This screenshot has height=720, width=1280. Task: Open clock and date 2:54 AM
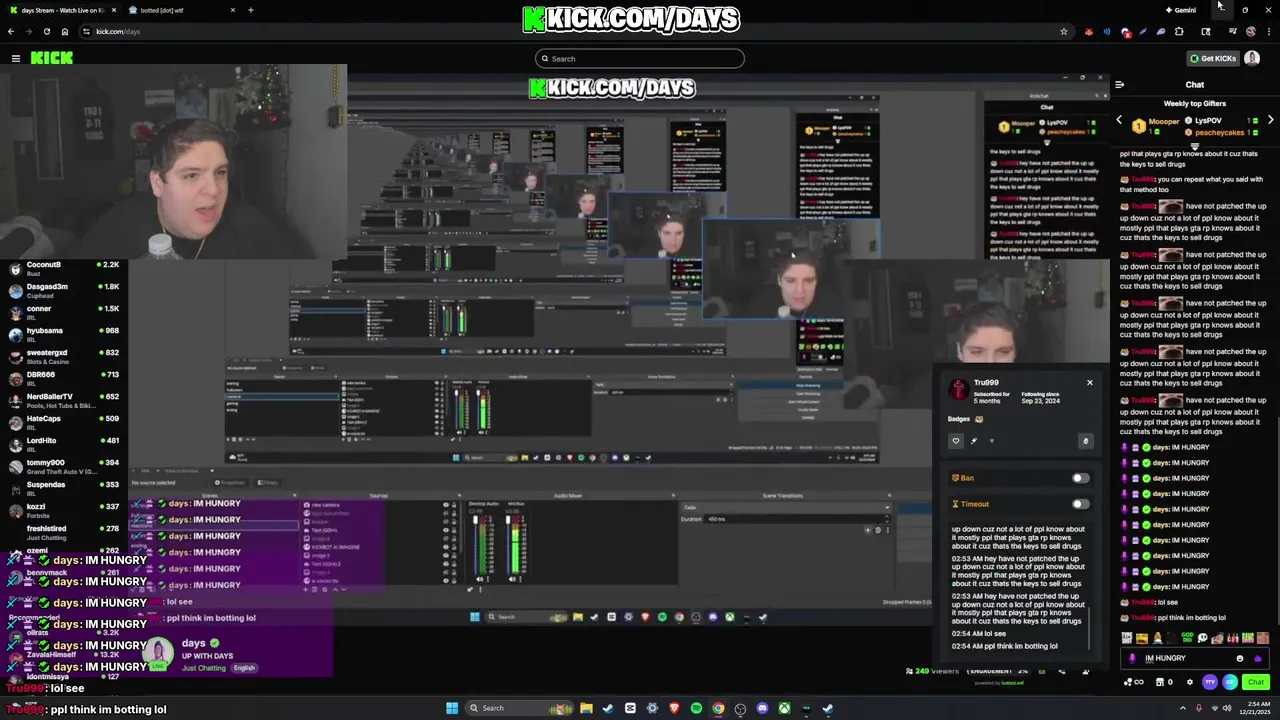point(1253,708)
